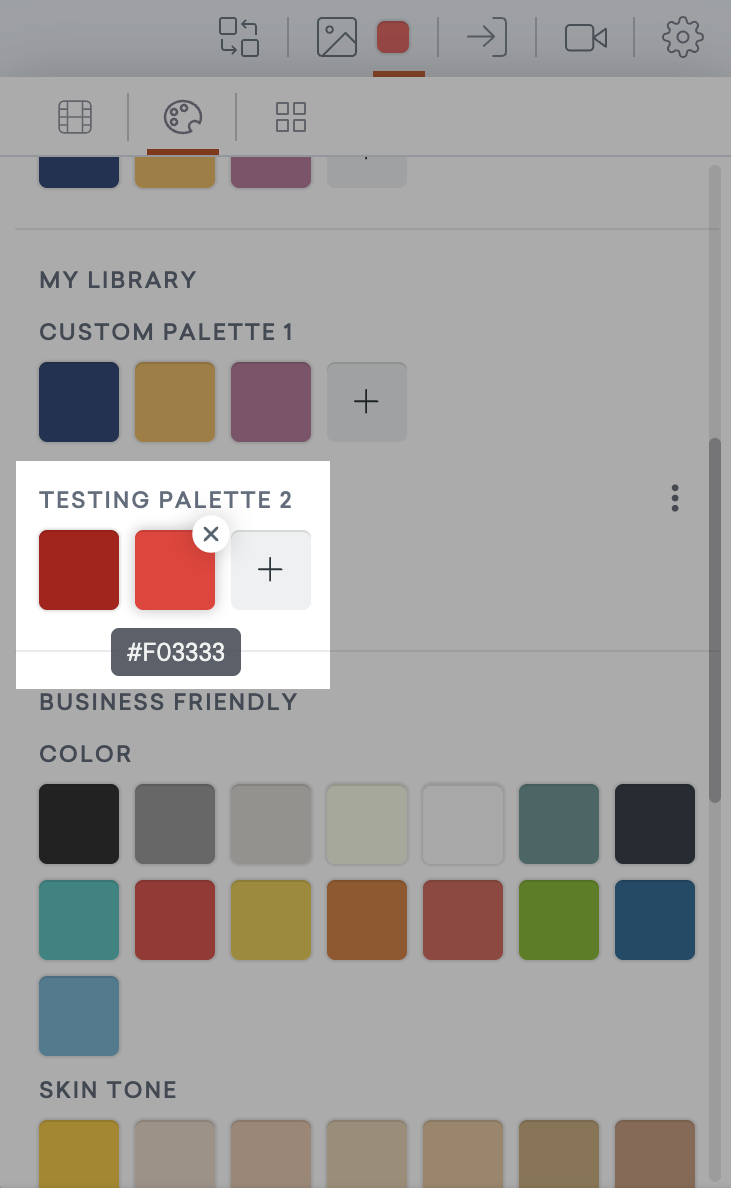This screenshot has width=731, height=1188.
Task: Click the video camera icon
Action: 586,37
